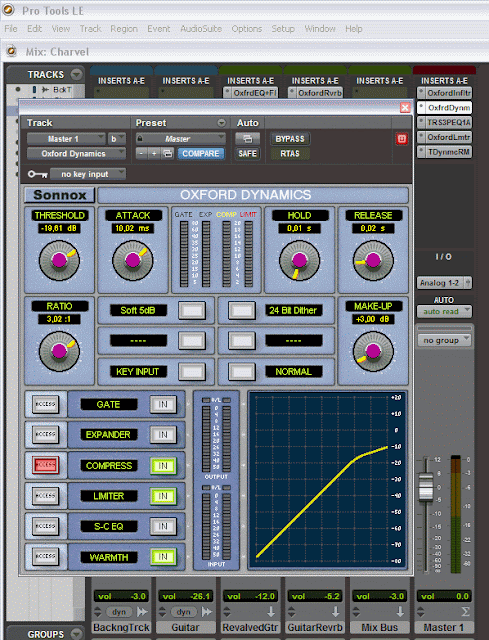Click the red target plug-in button
The width and height of the screenshot is (489, 640).
(x=402, y=139)
